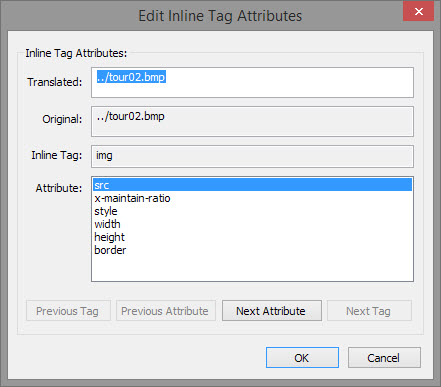Click the Previous Tag button

tap(68, 311)
